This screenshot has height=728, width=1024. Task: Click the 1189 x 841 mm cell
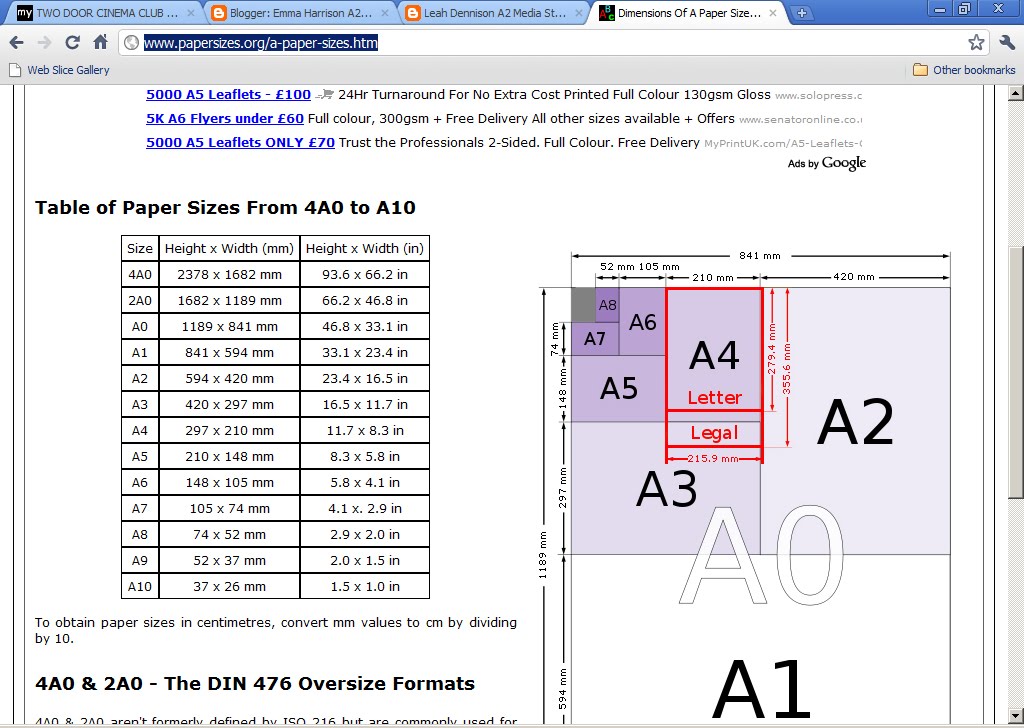[x=229, y=326]
